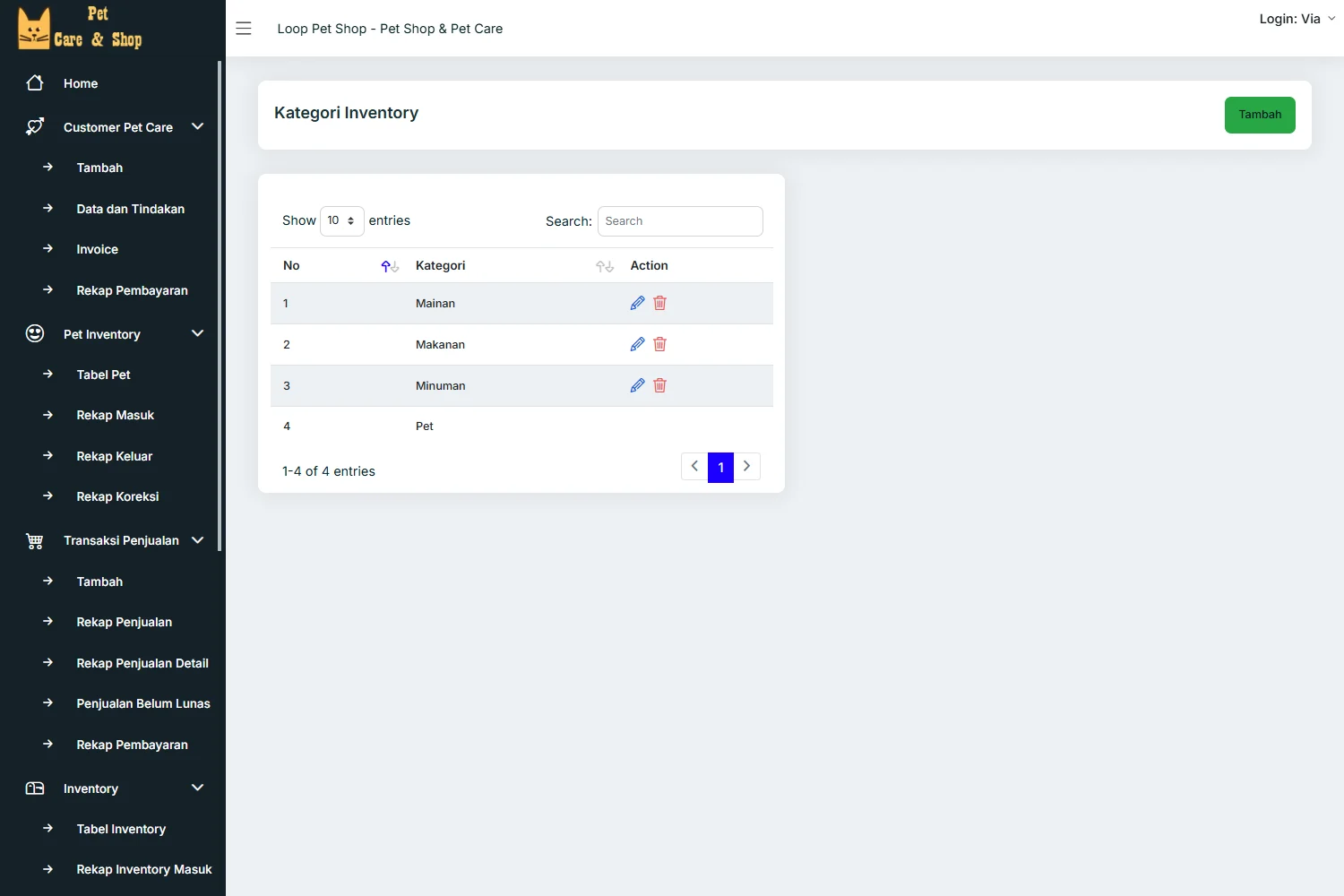Click the 1-4 of 4 entries text
This screenshot has width=1344, height=896.
(329, 471)
